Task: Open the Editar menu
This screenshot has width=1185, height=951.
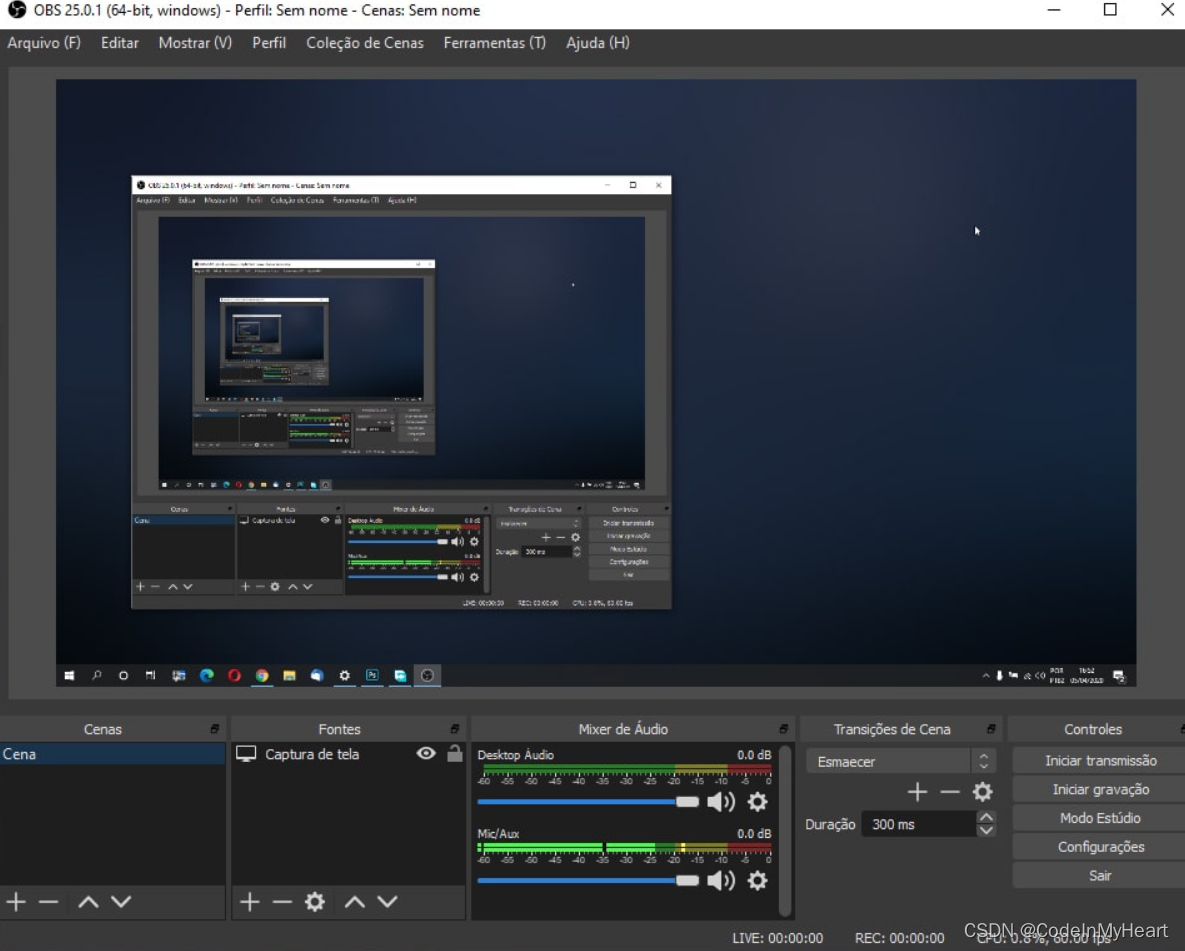Action: tap(119, 43)
